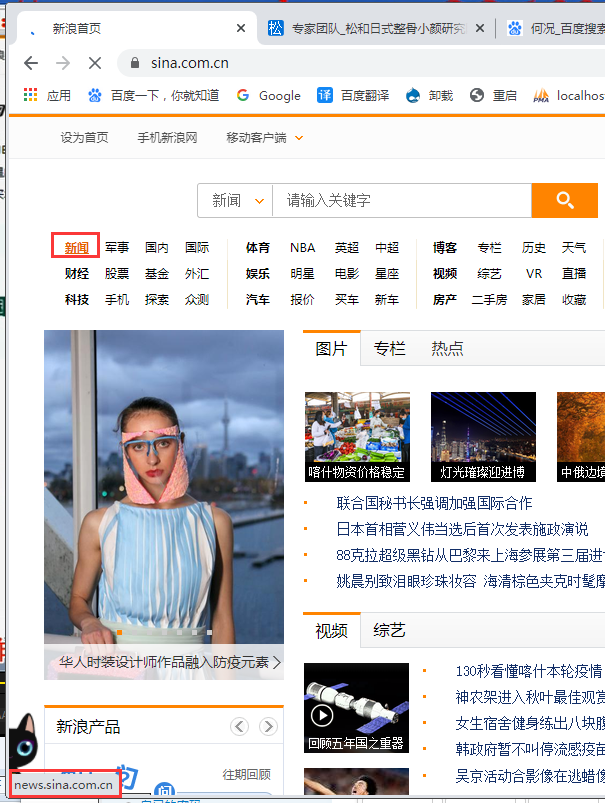The height and width of the screenshot is (803, 605).
Task: Open the 股票 navigation link
Action: [x=117, y=274]
